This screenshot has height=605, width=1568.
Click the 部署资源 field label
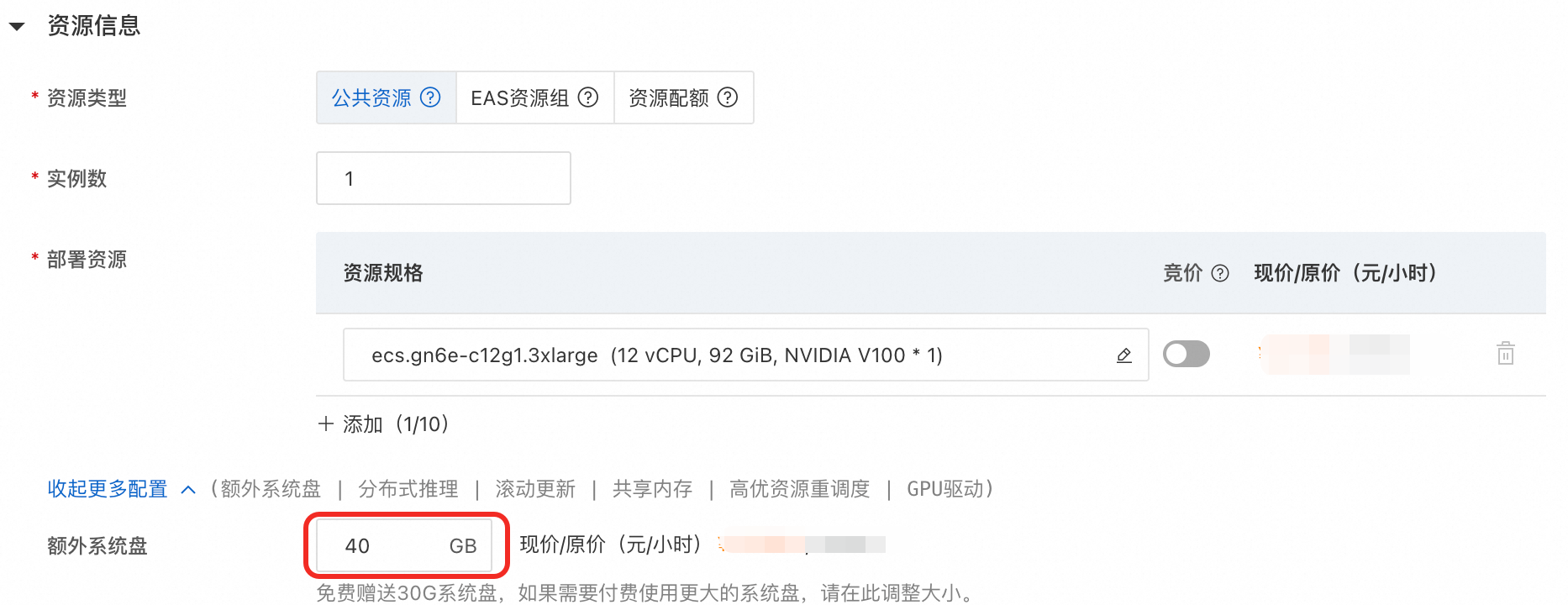(87, 260)
